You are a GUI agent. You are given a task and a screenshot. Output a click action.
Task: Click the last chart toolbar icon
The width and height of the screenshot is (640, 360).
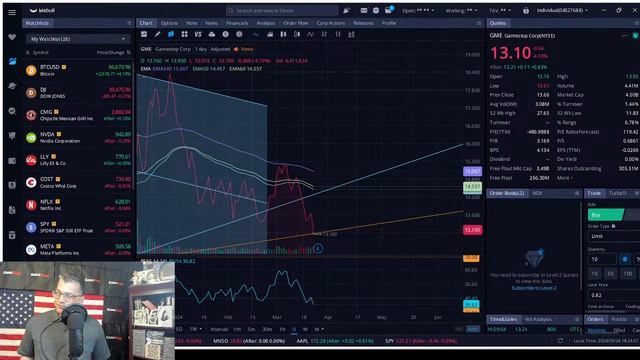pos(351,35)
